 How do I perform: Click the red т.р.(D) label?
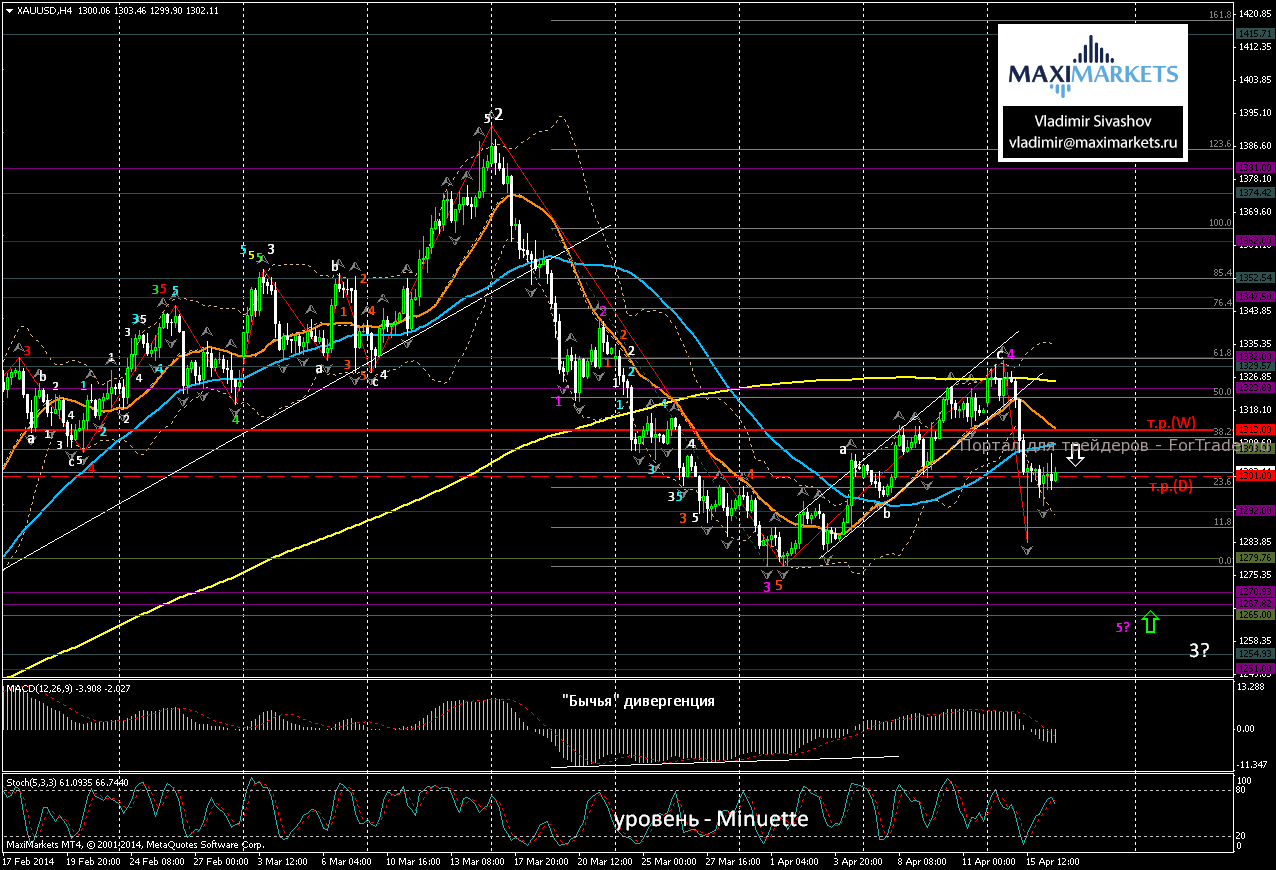coord(1170,487)
